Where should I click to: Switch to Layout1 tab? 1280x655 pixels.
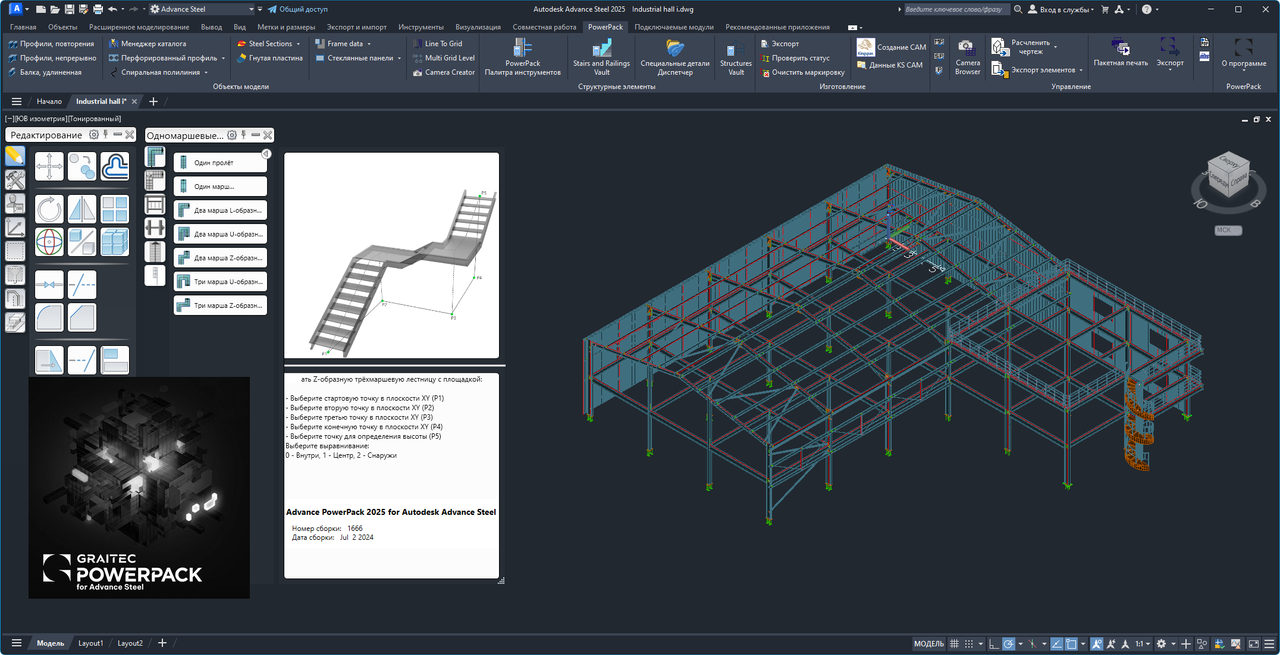pyautogui.click(x=91, y=643)
